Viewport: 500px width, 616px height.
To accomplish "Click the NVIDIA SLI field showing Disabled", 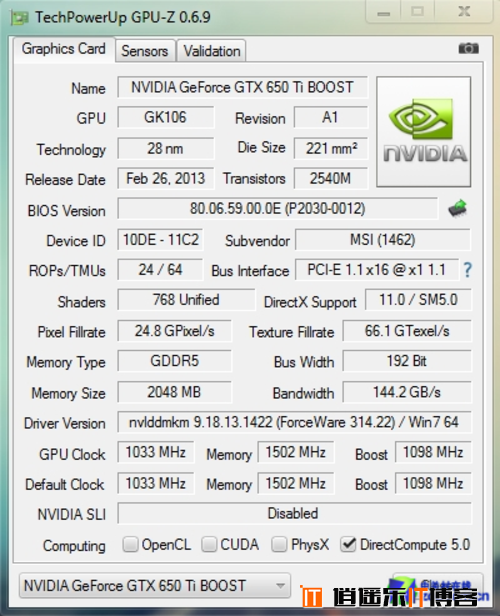I will point(294,513).
